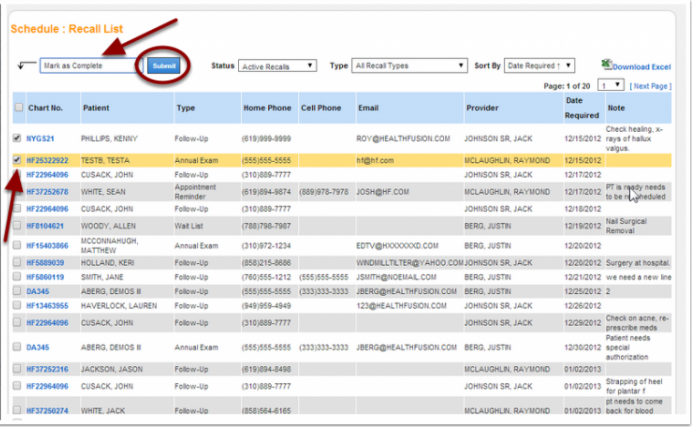Toggle the select-all checkbox in header
Screen dimensions: 694x427
tap(18, 107)
